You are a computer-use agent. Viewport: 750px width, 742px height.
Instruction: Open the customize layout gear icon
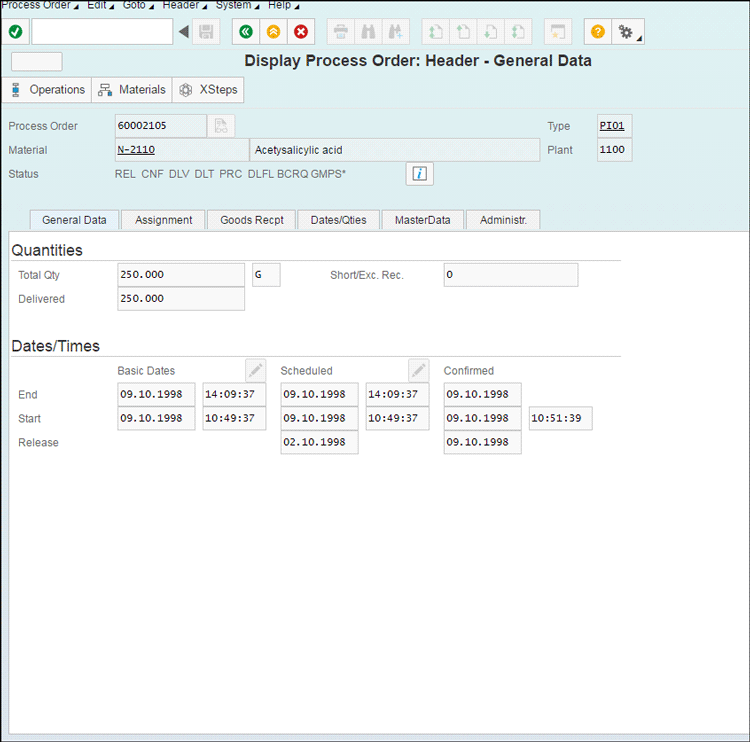627,32
